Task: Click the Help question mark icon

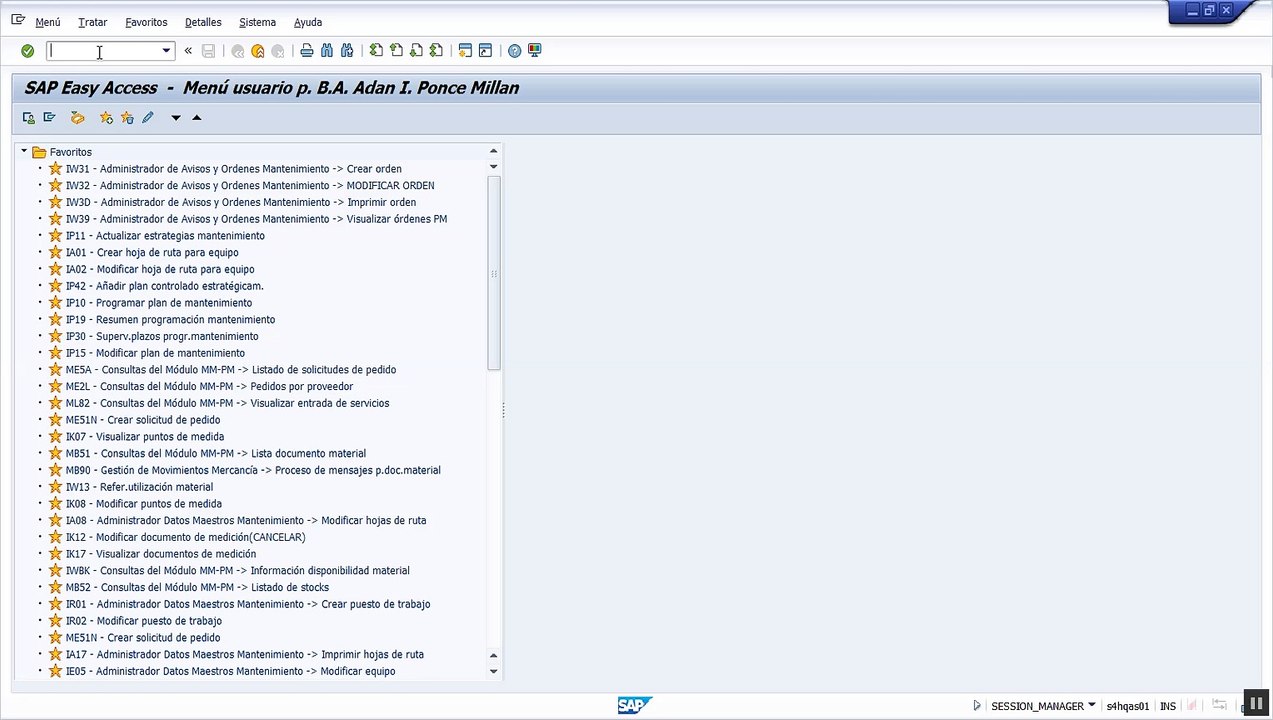Action: click(x=514, y=51)
